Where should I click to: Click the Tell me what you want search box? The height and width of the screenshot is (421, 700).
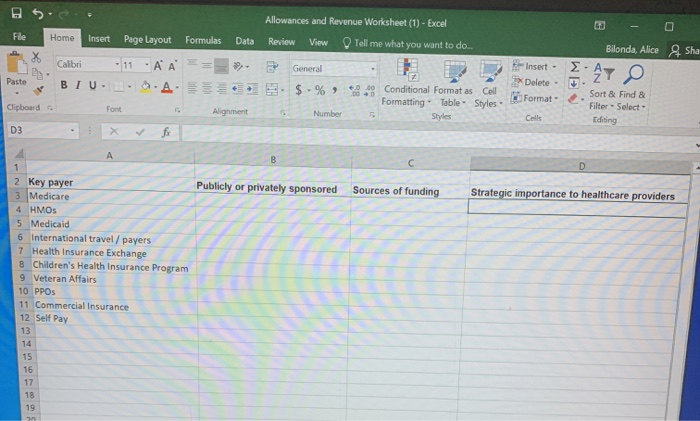(x=408, y=44)
